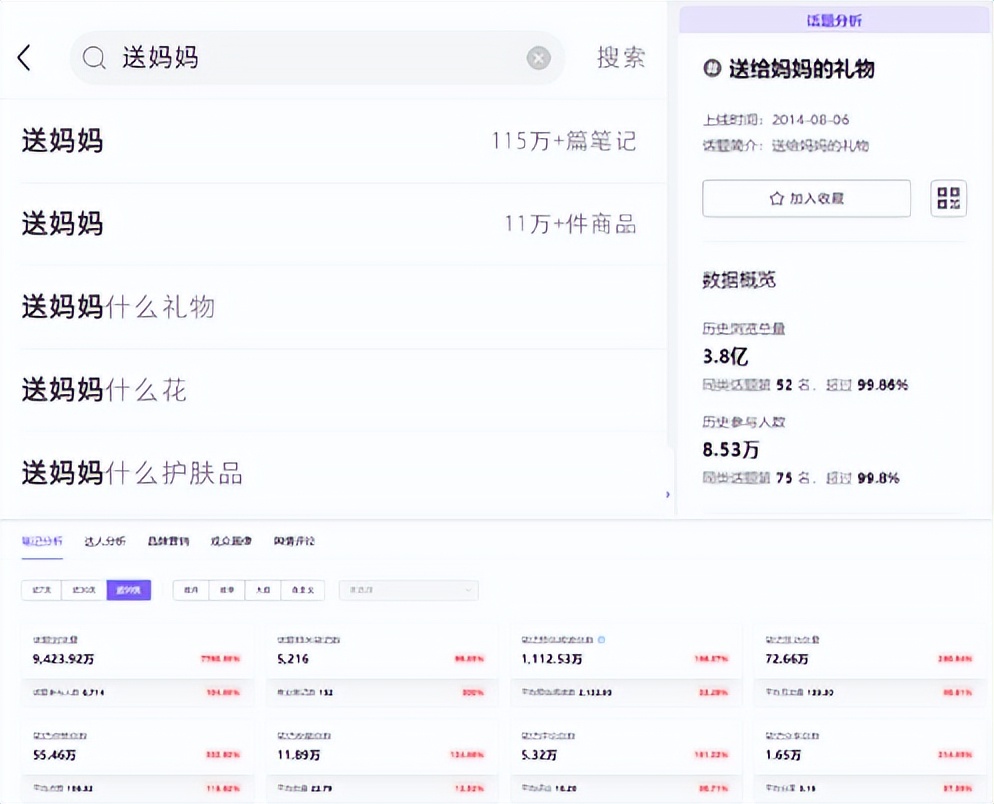Select the magnifier icon in the search bar
Image resolution: width=994 pixels, height=804 pixels.
[x=93, y=58]
